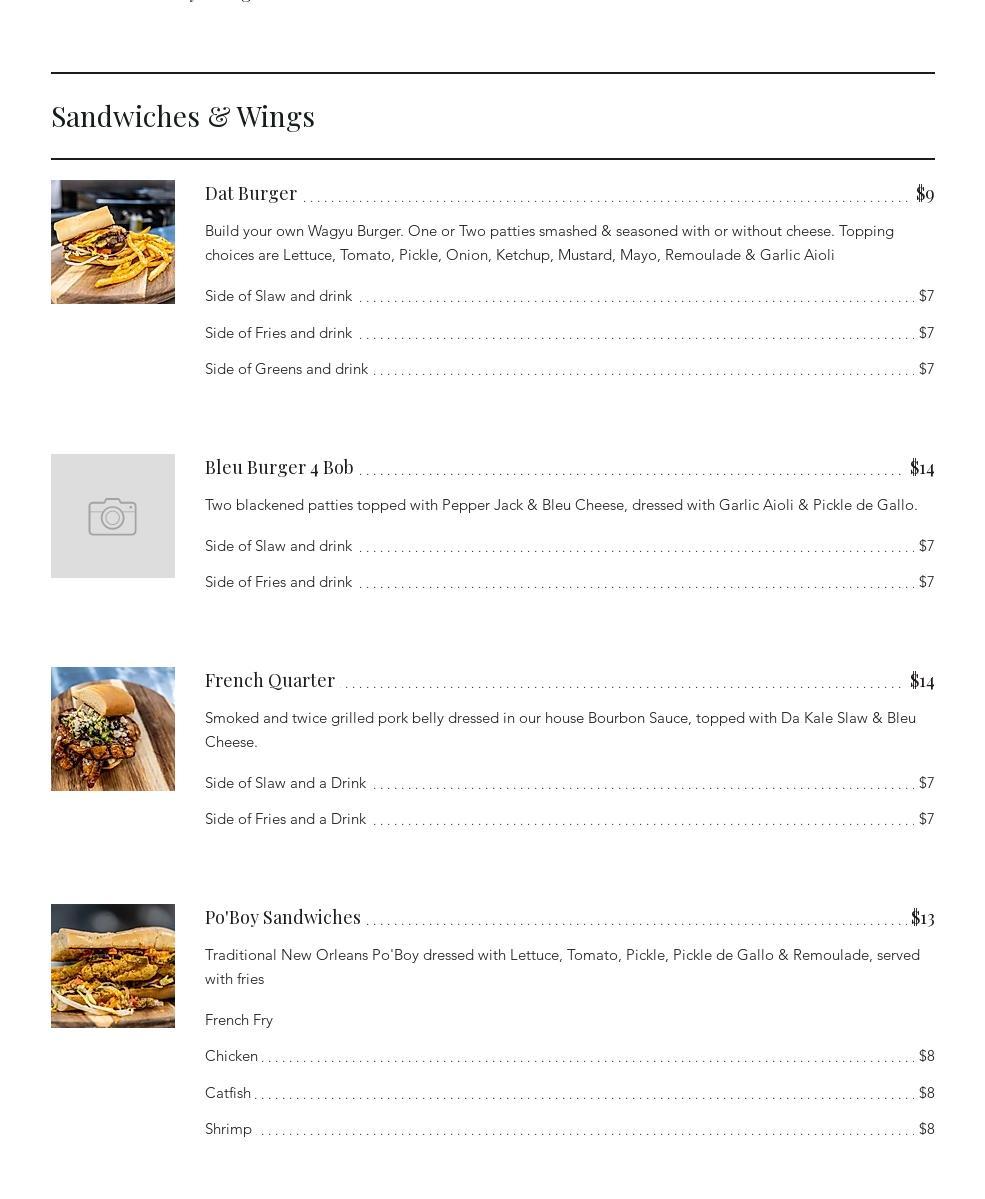The height and width of the screenshot is (1199, 985).
Task: Click the Sandwiches & Wings section heading
Action: point(183,116)
